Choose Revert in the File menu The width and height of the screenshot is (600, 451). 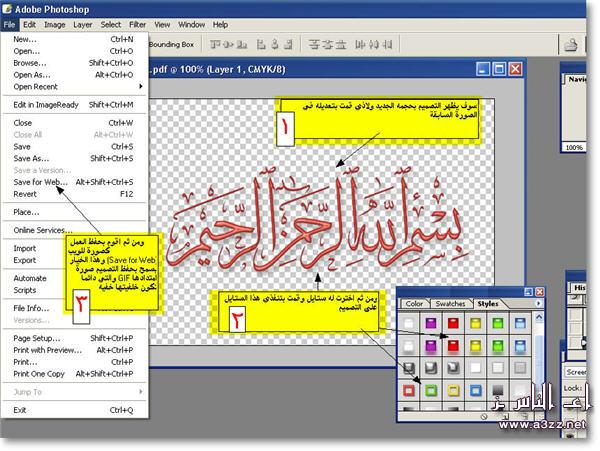(x=73, y=194)
